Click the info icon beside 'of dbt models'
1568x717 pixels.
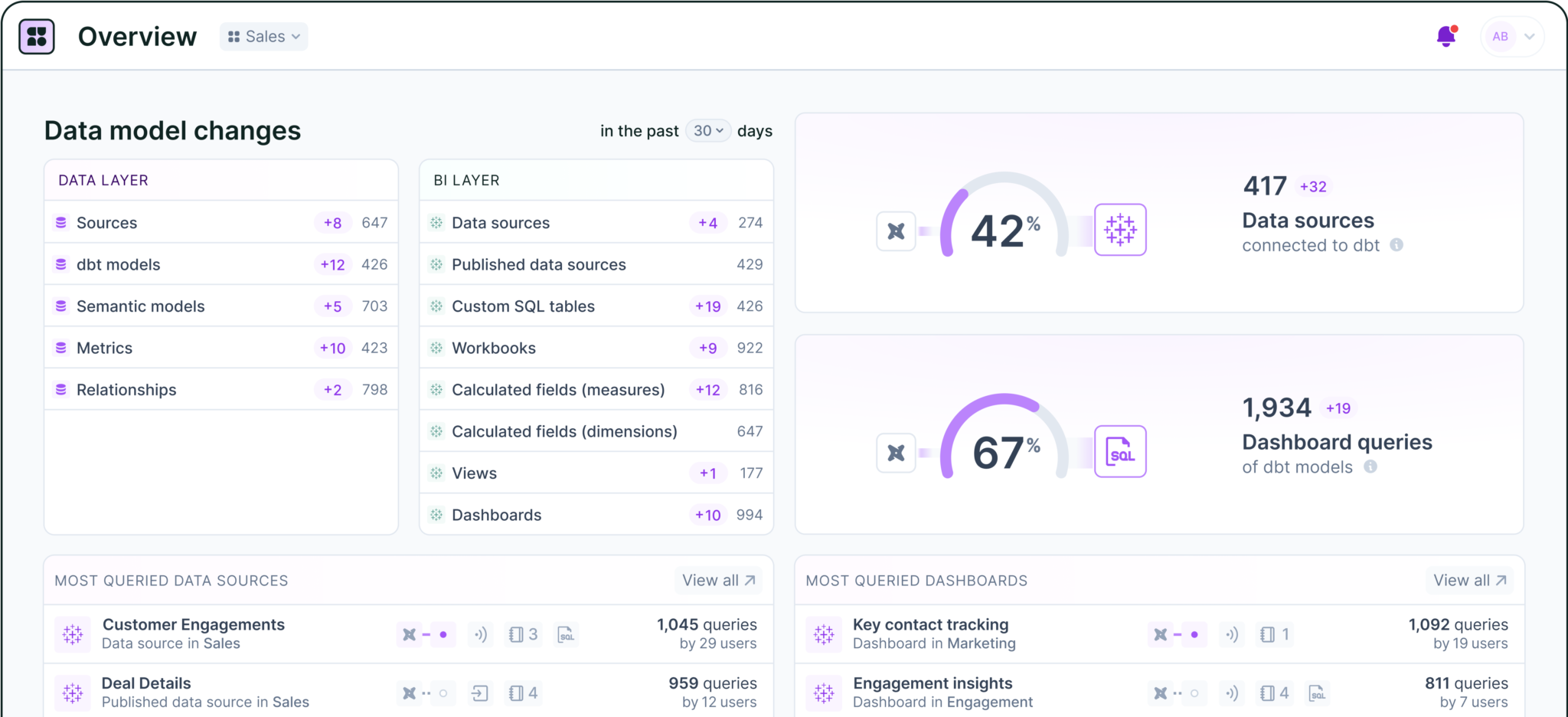1370,467
